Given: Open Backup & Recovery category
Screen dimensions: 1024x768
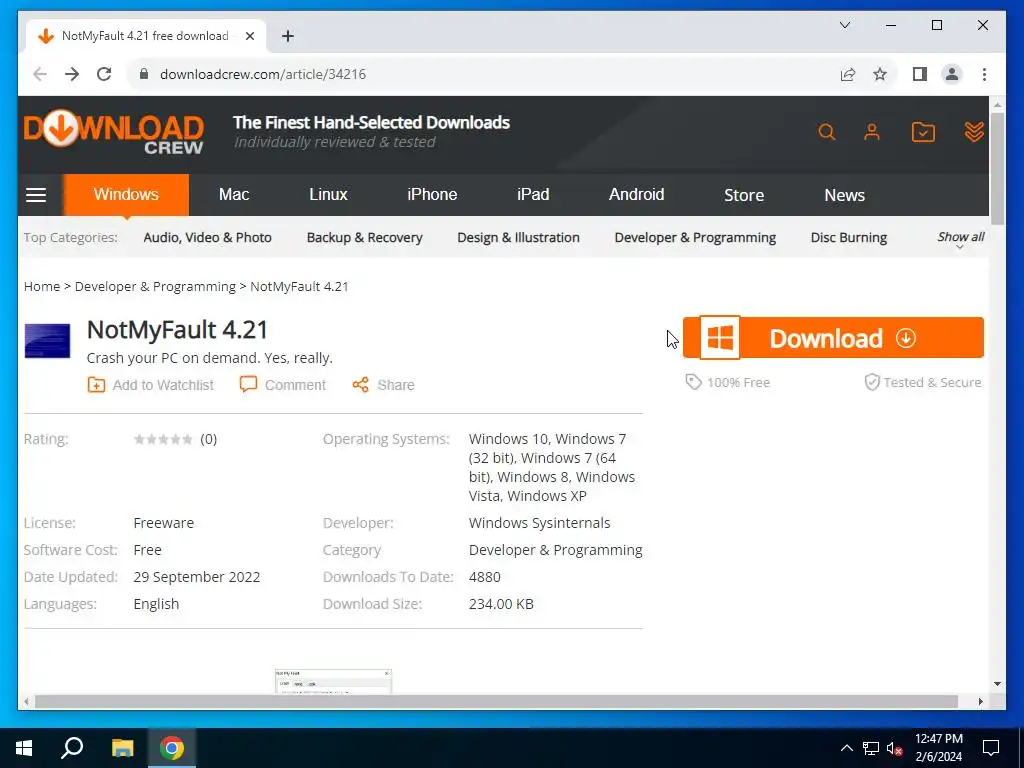Looking at the screenshot, I should coord(364,238).
